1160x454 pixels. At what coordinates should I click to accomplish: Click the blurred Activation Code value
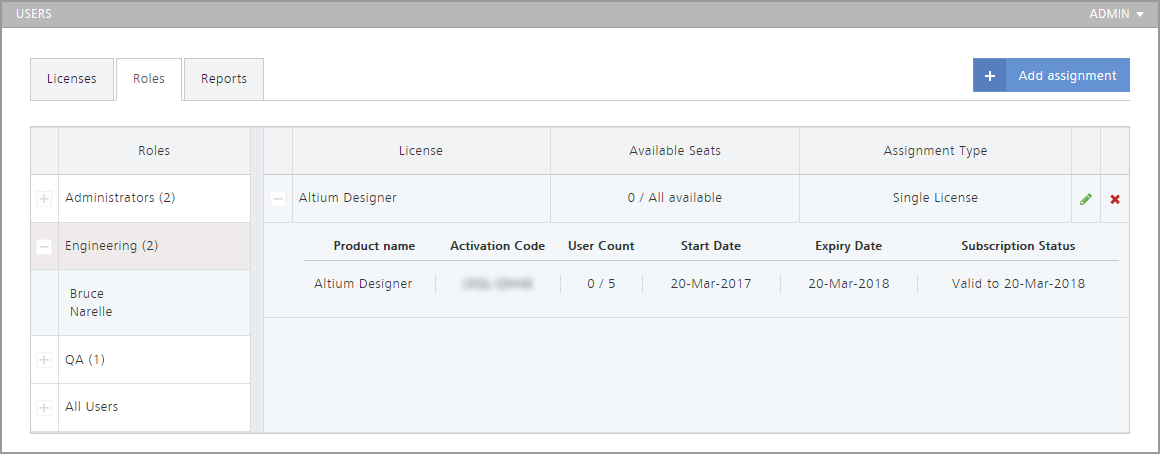[497, 284]
